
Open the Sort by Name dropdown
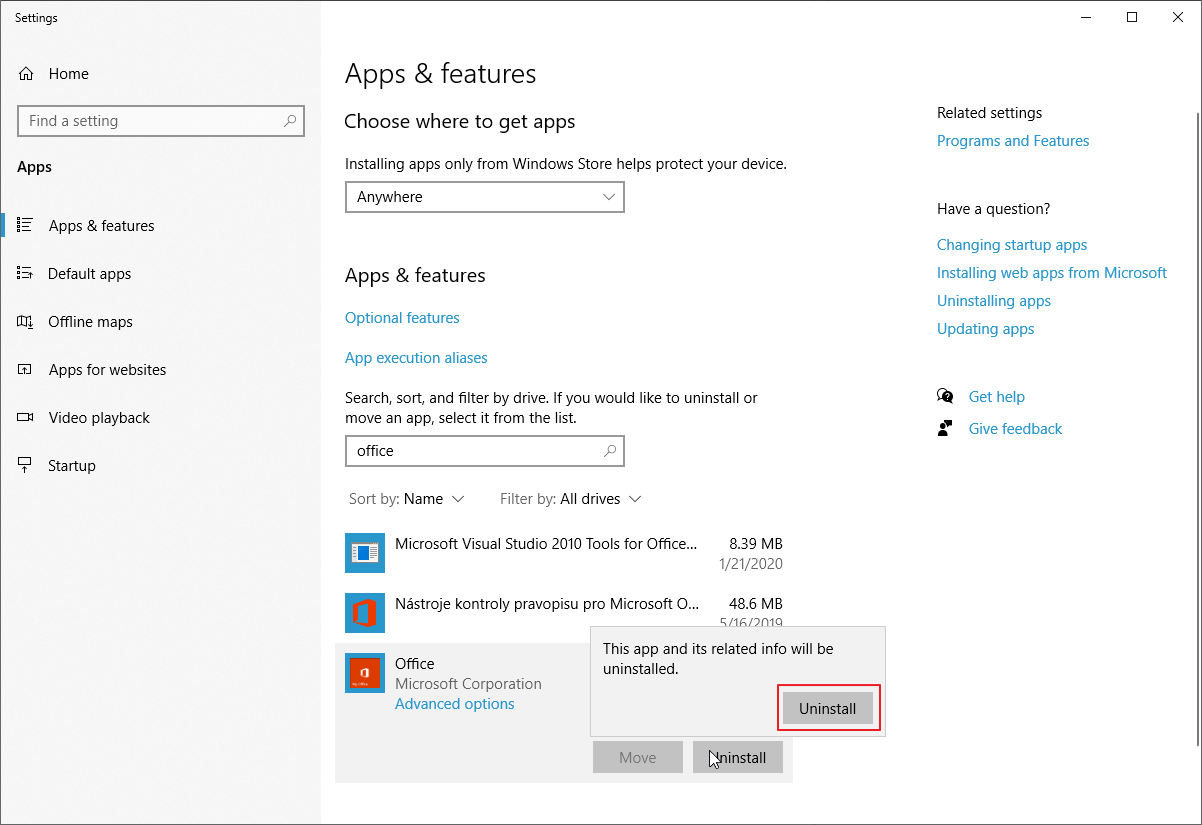coord(407,499)
